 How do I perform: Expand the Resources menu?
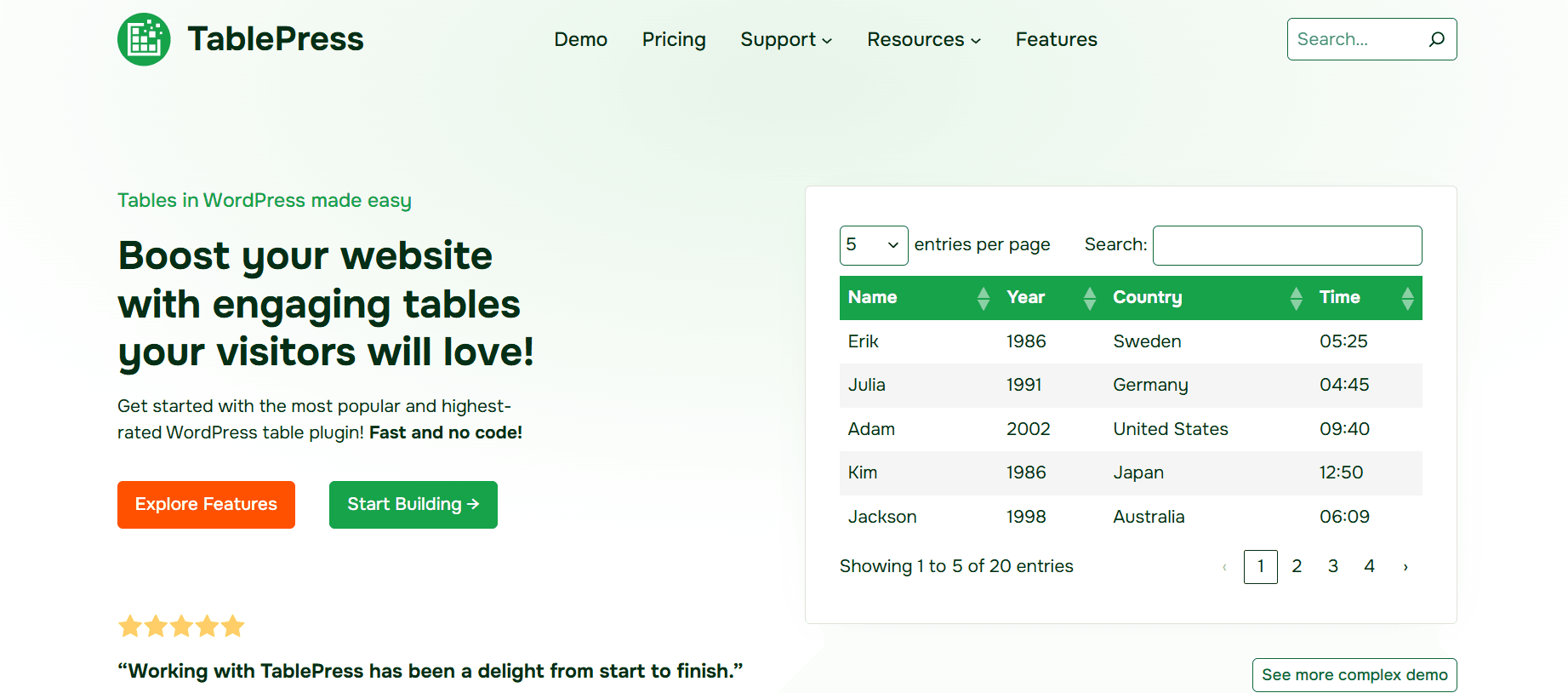924,39
